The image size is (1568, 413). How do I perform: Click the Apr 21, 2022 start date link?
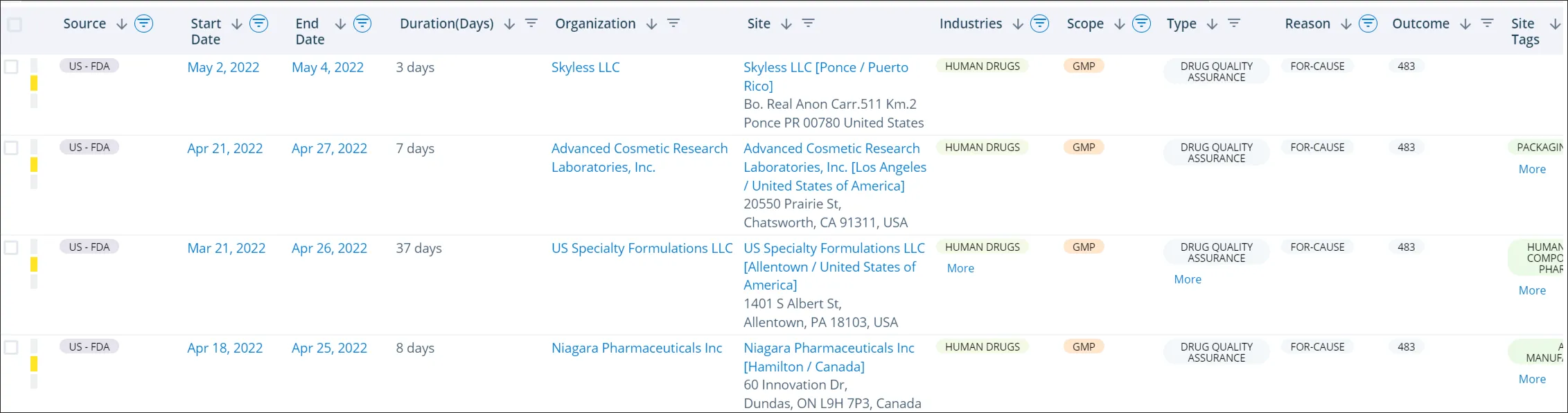click(x=225, y=148)
